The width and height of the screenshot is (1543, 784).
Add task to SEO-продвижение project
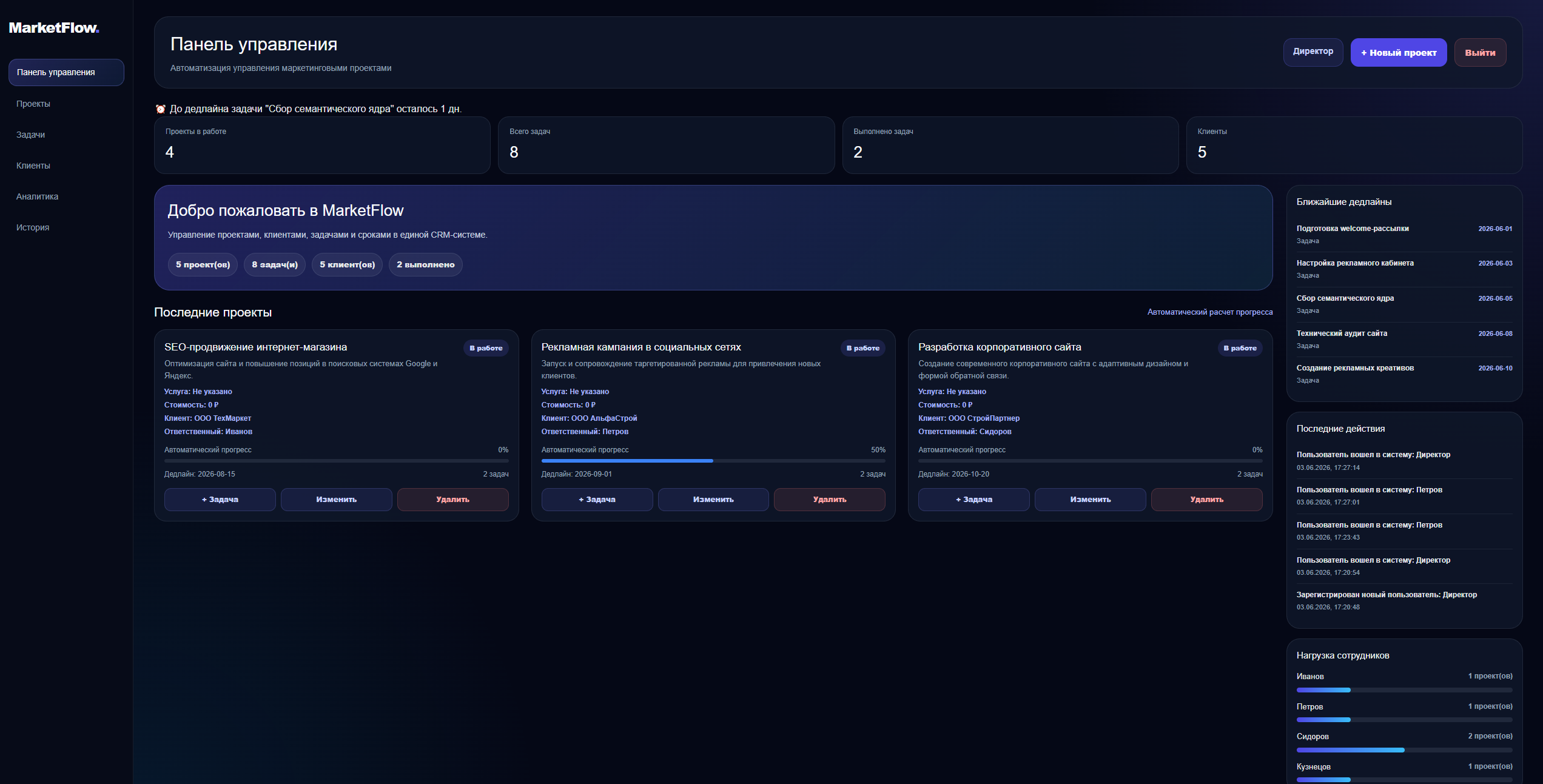[x=220, y=500]
